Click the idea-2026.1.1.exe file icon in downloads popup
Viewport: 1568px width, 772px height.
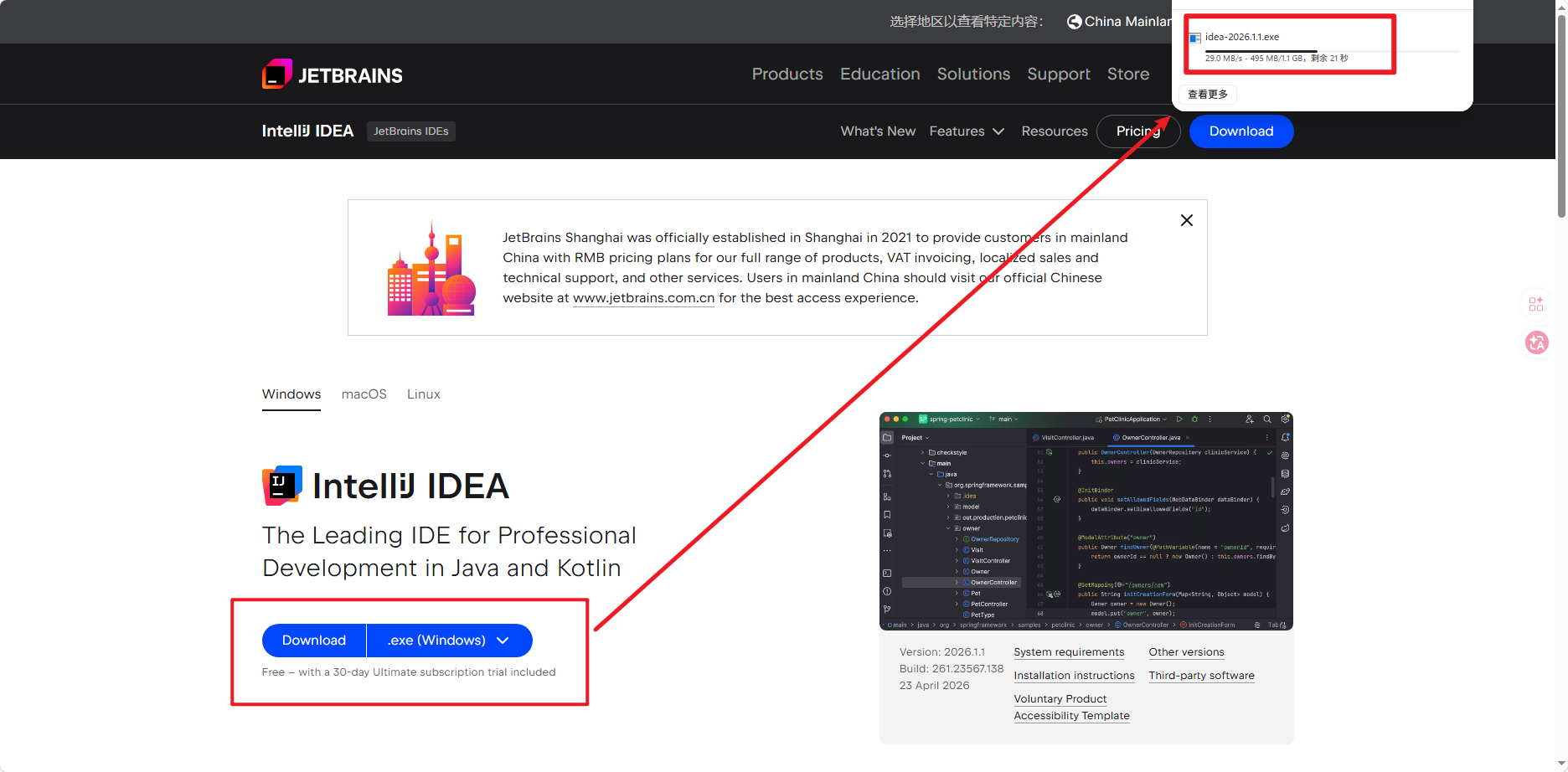tap(1195, 38)
